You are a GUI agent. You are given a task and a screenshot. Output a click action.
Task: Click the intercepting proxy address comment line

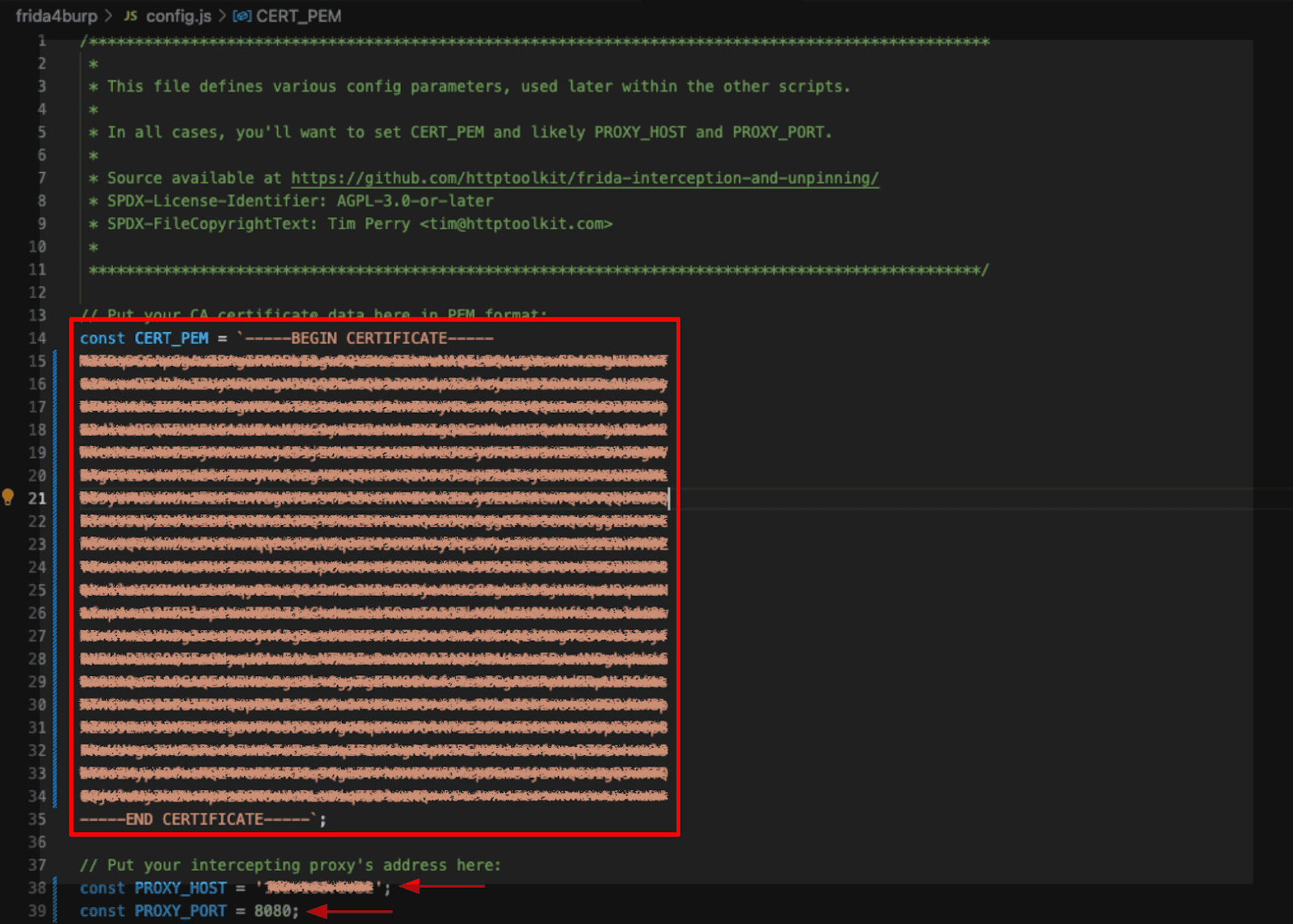coord(291,864)
